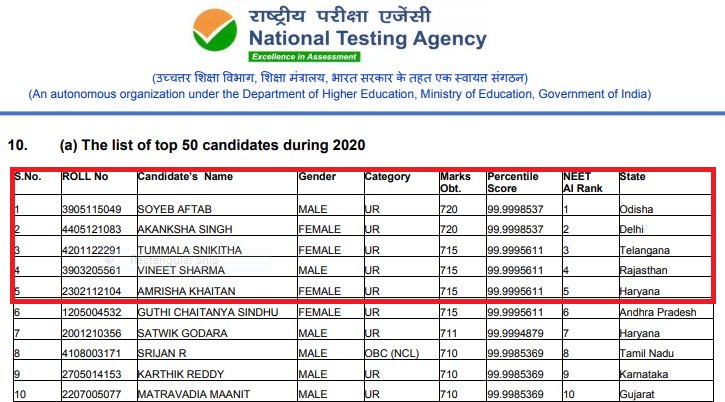Image resolution: width=725 pixels, height=402 pixels.
Task: Click the Rajasthan state cell
Action: coord(643,270)
